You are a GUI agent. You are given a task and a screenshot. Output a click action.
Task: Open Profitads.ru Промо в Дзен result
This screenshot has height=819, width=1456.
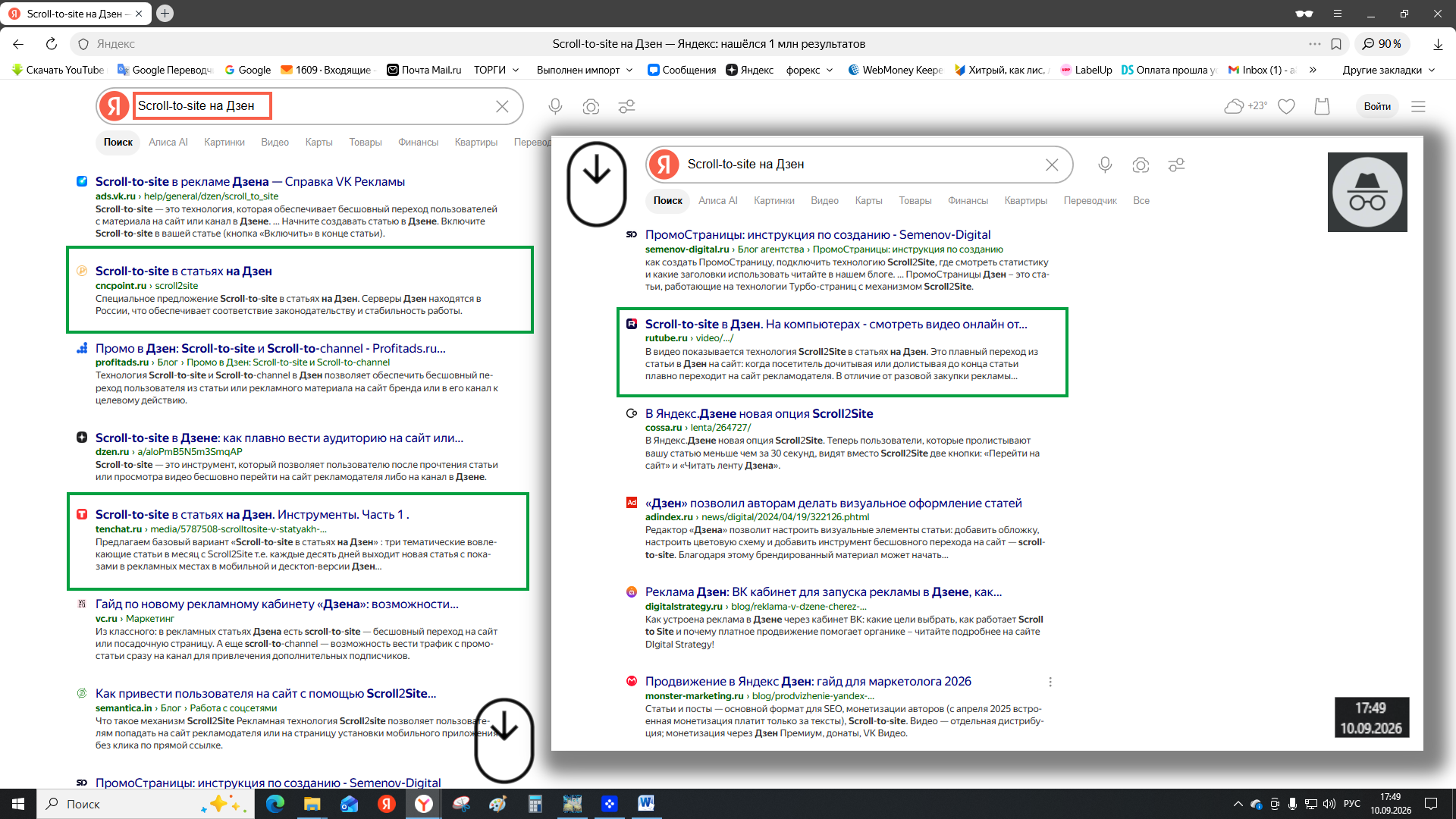[271, 348]
